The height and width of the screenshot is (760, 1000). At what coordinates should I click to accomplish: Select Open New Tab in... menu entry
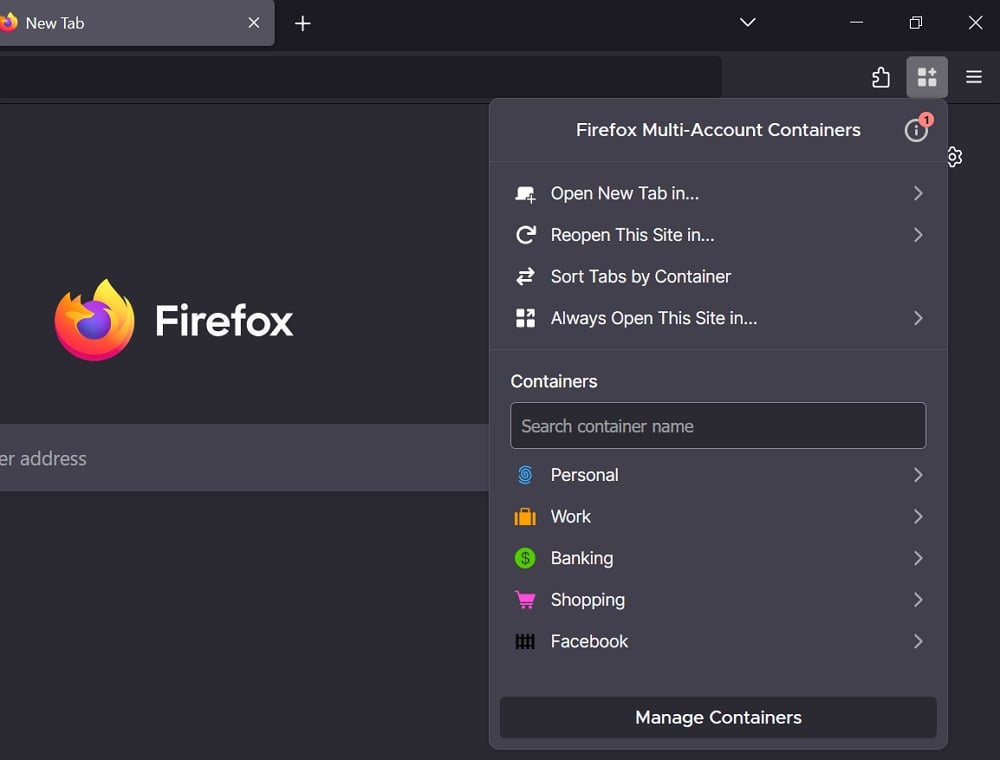point(718,194)
